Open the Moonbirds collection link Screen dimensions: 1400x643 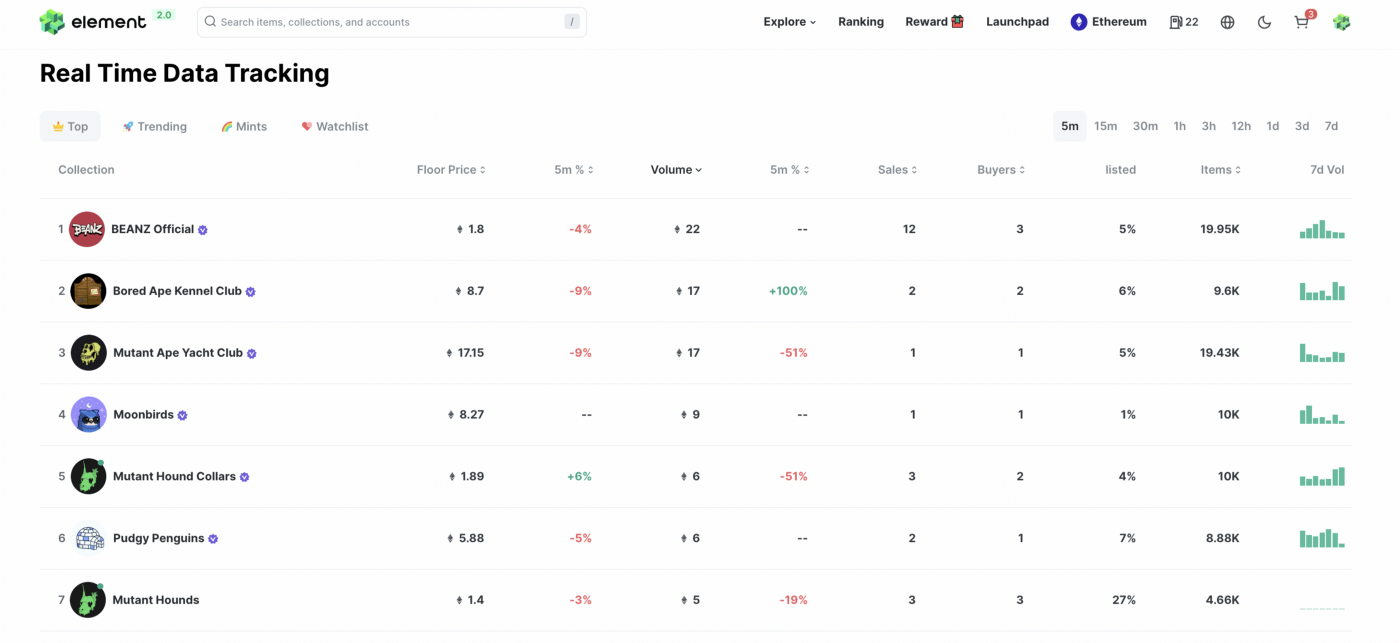[x=143, y=414]
